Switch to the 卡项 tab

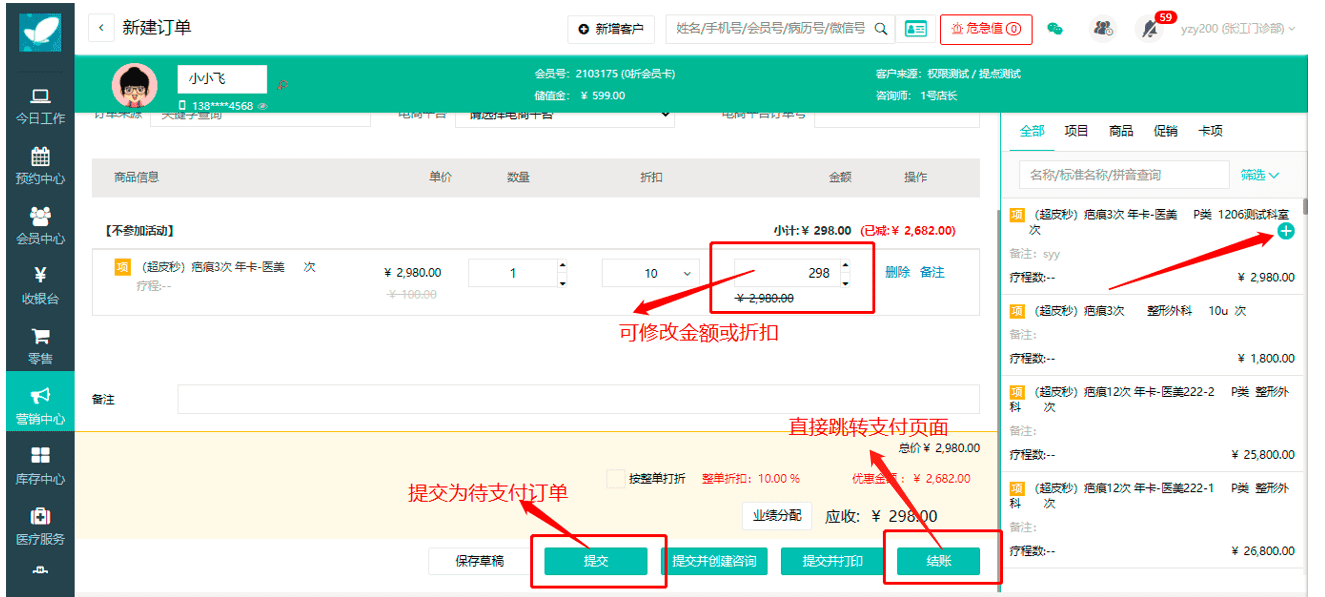pos(1210,131)
